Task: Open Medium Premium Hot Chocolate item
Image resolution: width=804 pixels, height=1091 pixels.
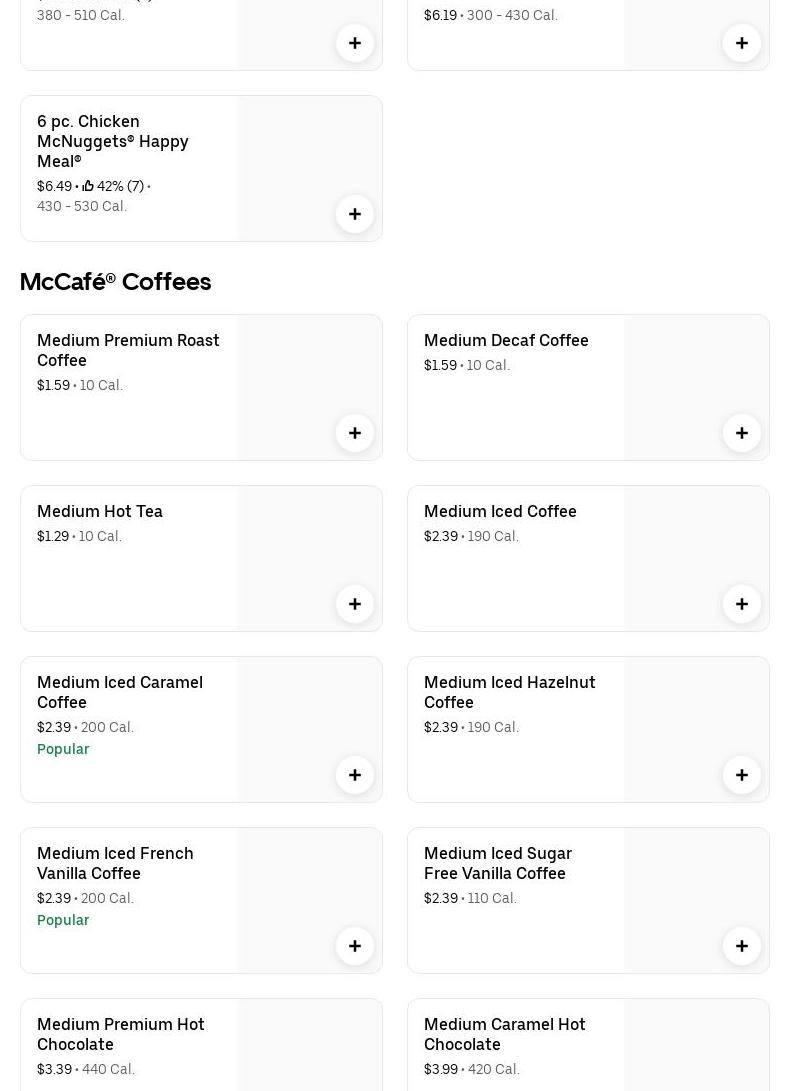Action: [x=120, y=1034]
